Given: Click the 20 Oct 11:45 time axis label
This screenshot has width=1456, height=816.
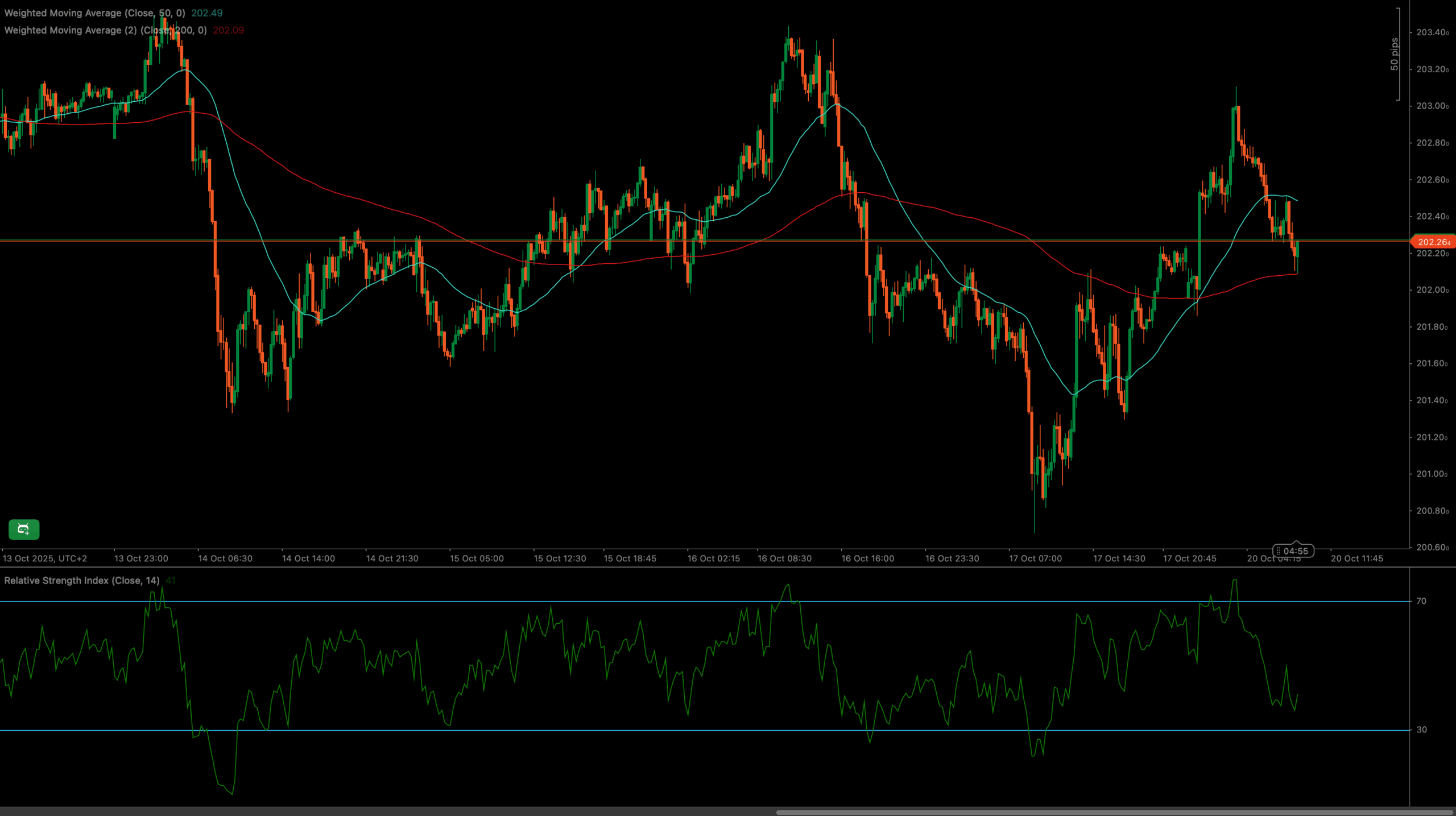Looking at the screenshot, I should pyautogui.click(x=1357, y=558).
